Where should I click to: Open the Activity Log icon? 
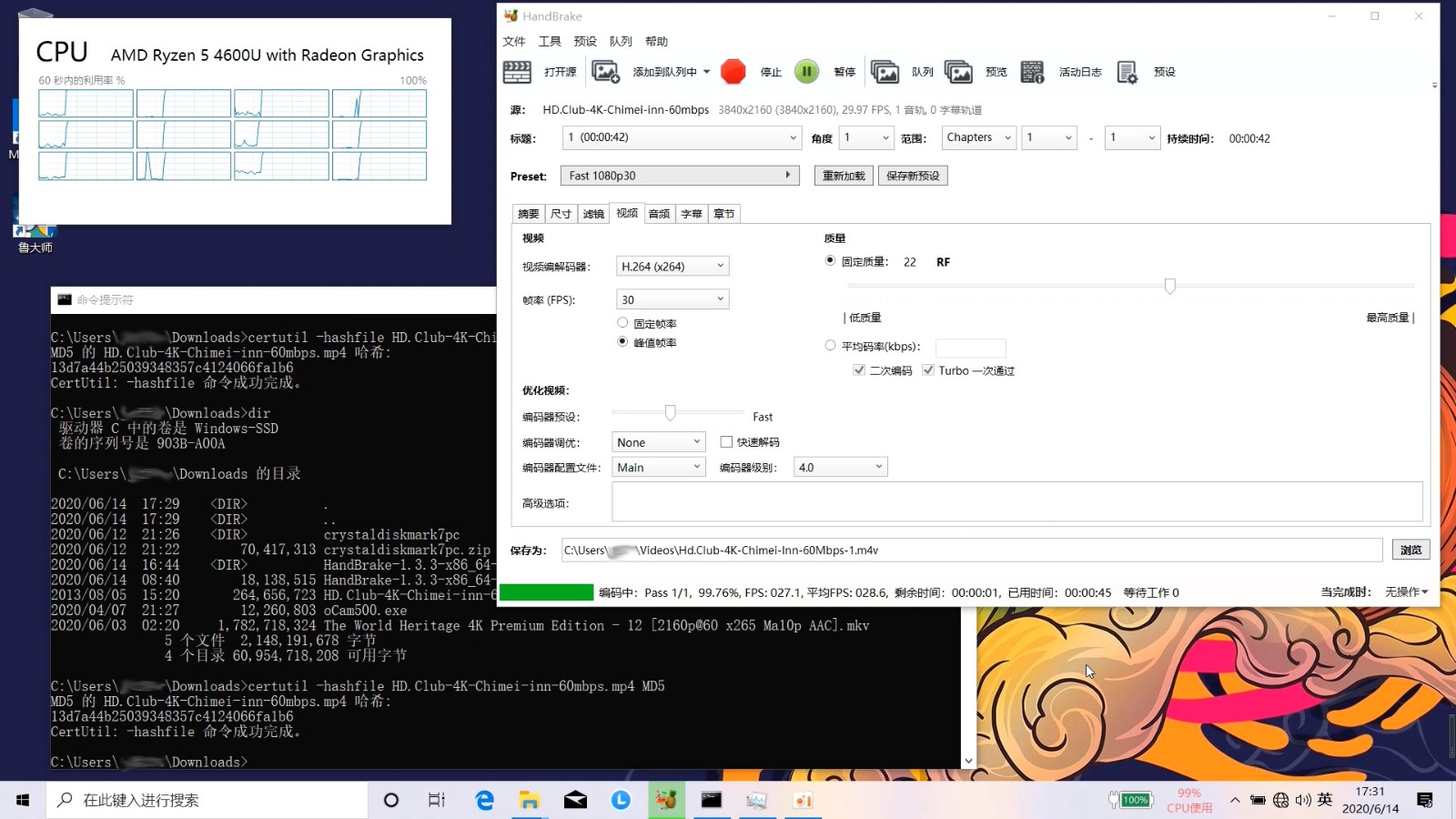(x=1032, y=72)
